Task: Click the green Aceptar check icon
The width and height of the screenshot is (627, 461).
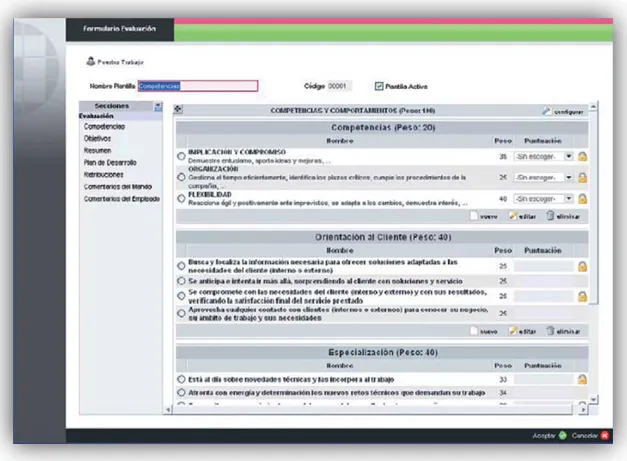Action: [563, 435]
